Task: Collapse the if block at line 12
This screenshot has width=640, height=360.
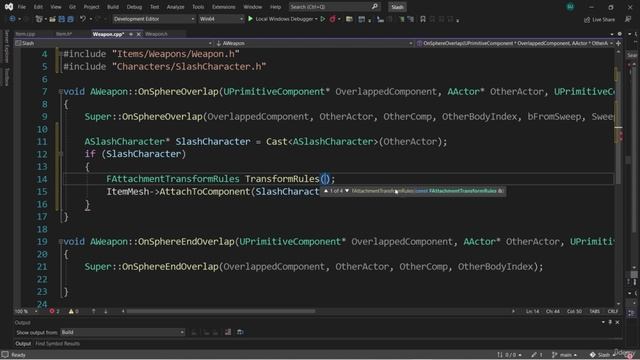Action: (60, 154)
